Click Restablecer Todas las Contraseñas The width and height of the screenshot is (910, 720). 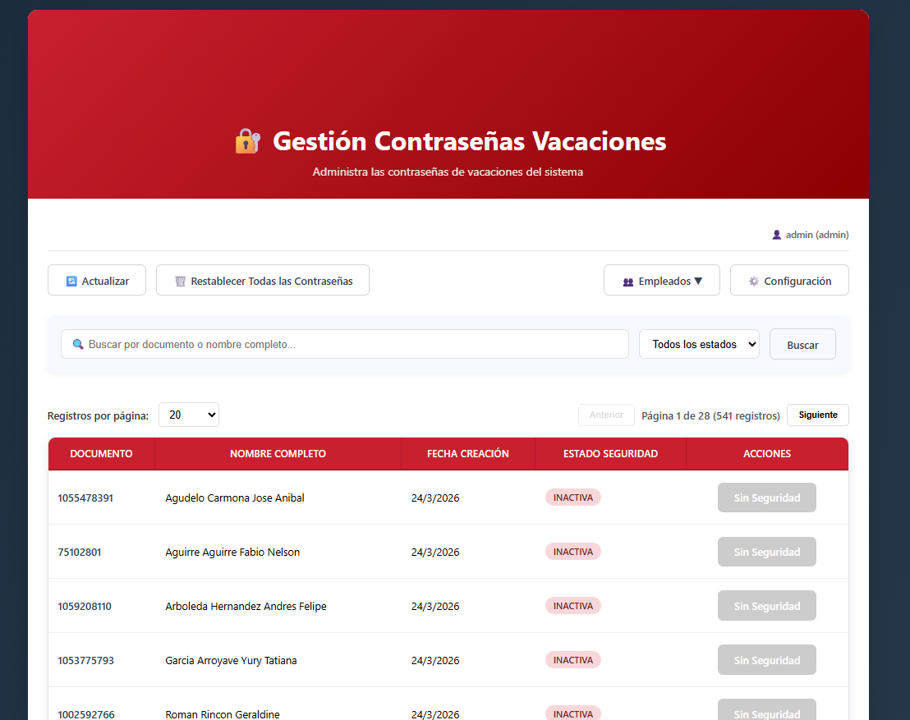(x=262, y=280)
